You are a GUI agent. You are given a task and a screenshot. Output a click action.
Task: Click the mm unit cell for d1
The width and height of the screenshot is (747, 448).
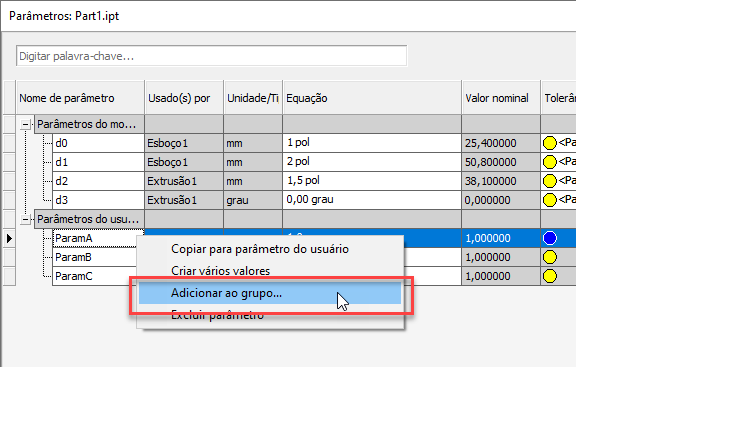pyautogui.click(x=253, y=162)
